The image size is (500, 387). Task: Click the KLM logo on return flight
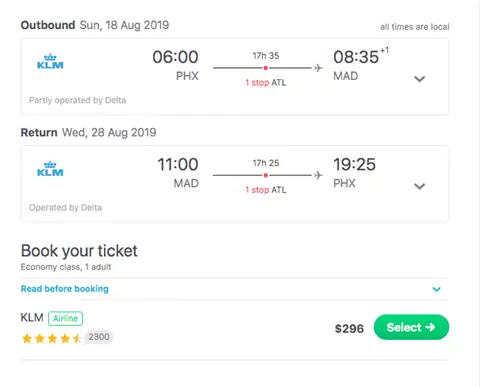pos(50,169)
